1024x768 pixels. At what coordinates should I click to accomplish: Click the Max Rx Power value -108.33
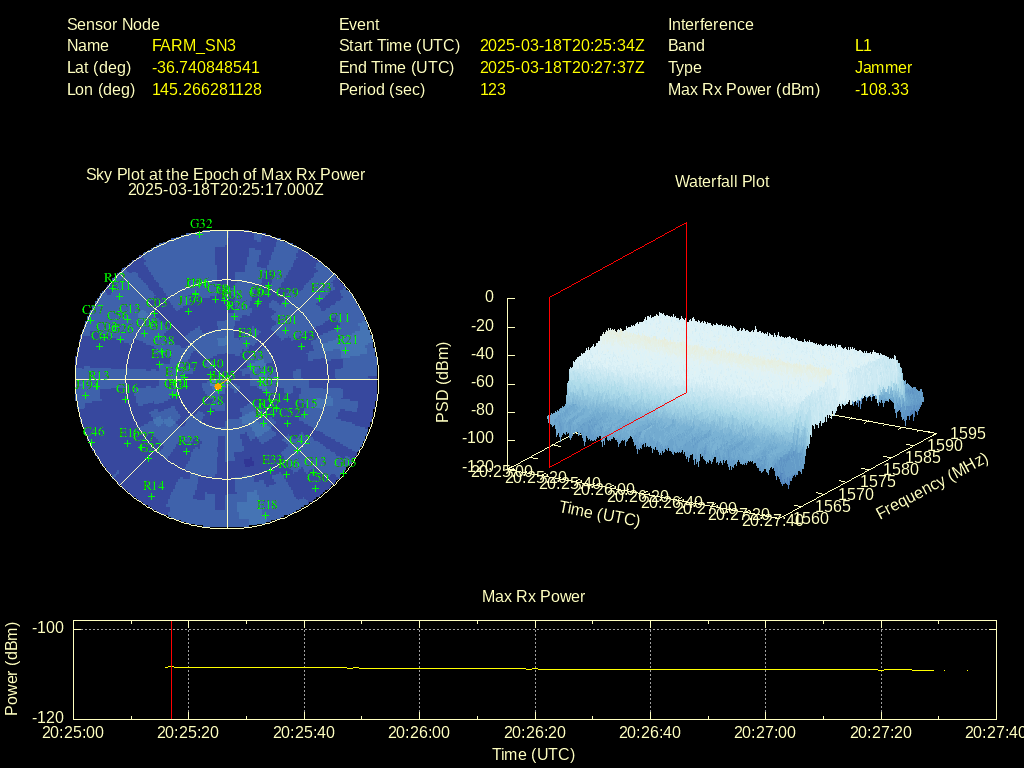coord(881,90)
